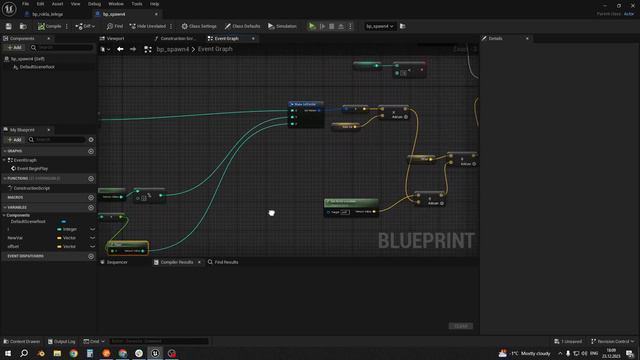Switch to Find Results tab

223,262
